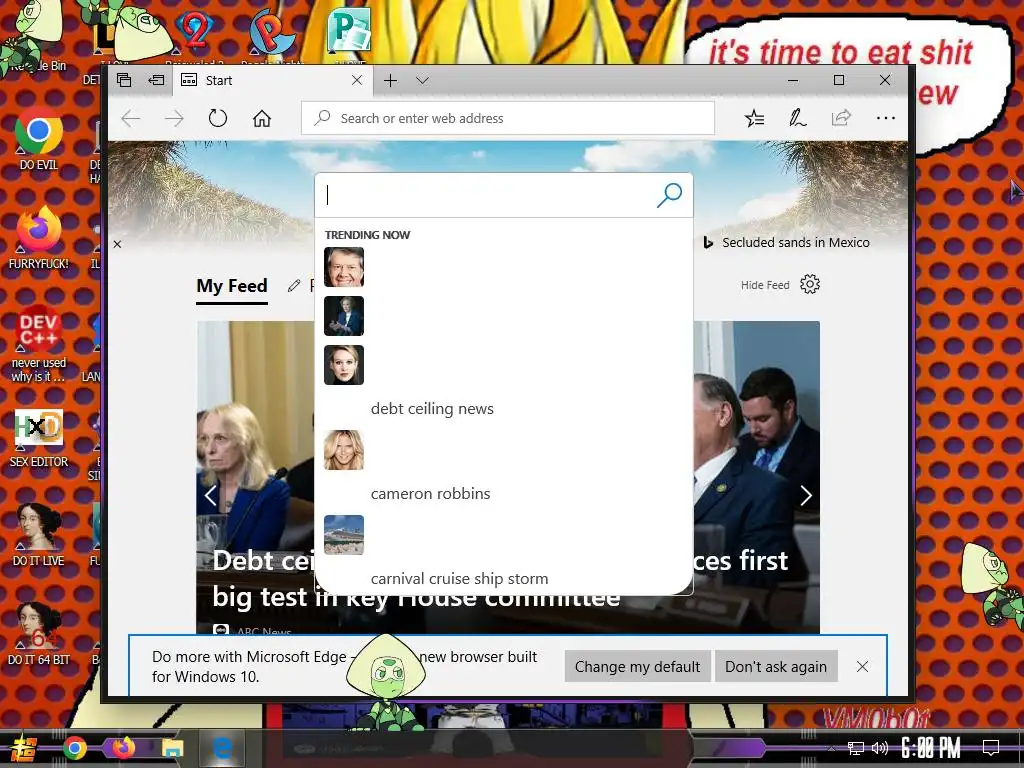1024x768 pixels.
Task: Open Firefox desktop shortcut labeled FURRYFUCK!
Action: coord(39,238)
